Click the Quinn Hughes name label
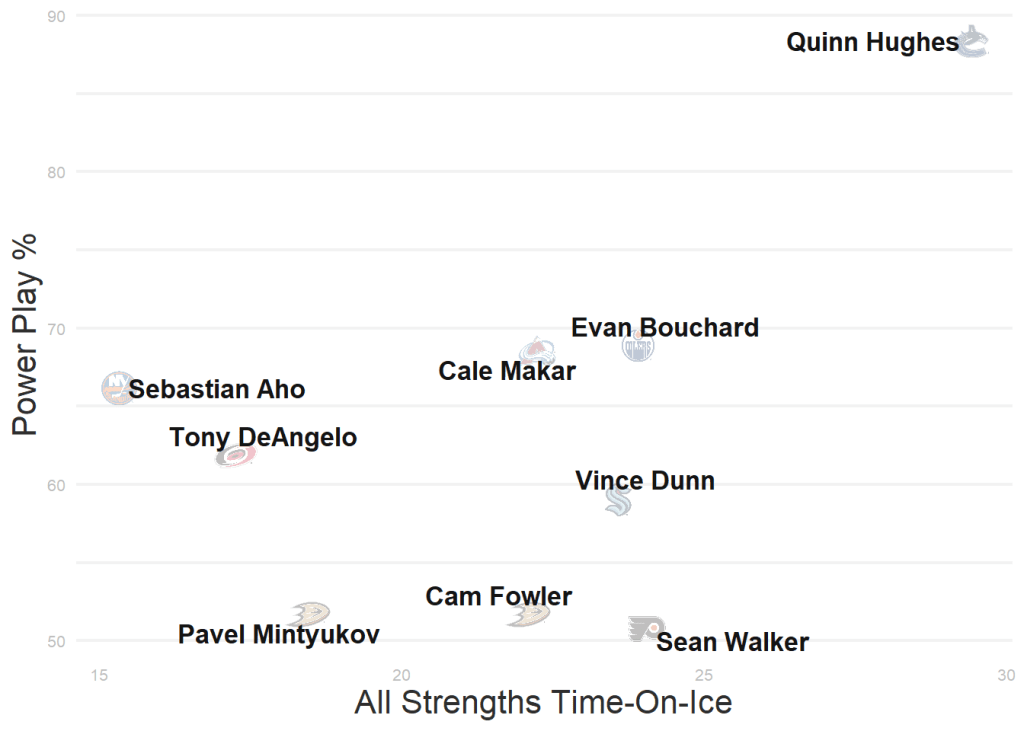The width and height of the screenshot is (1024, 731). [x=872, y=43]
